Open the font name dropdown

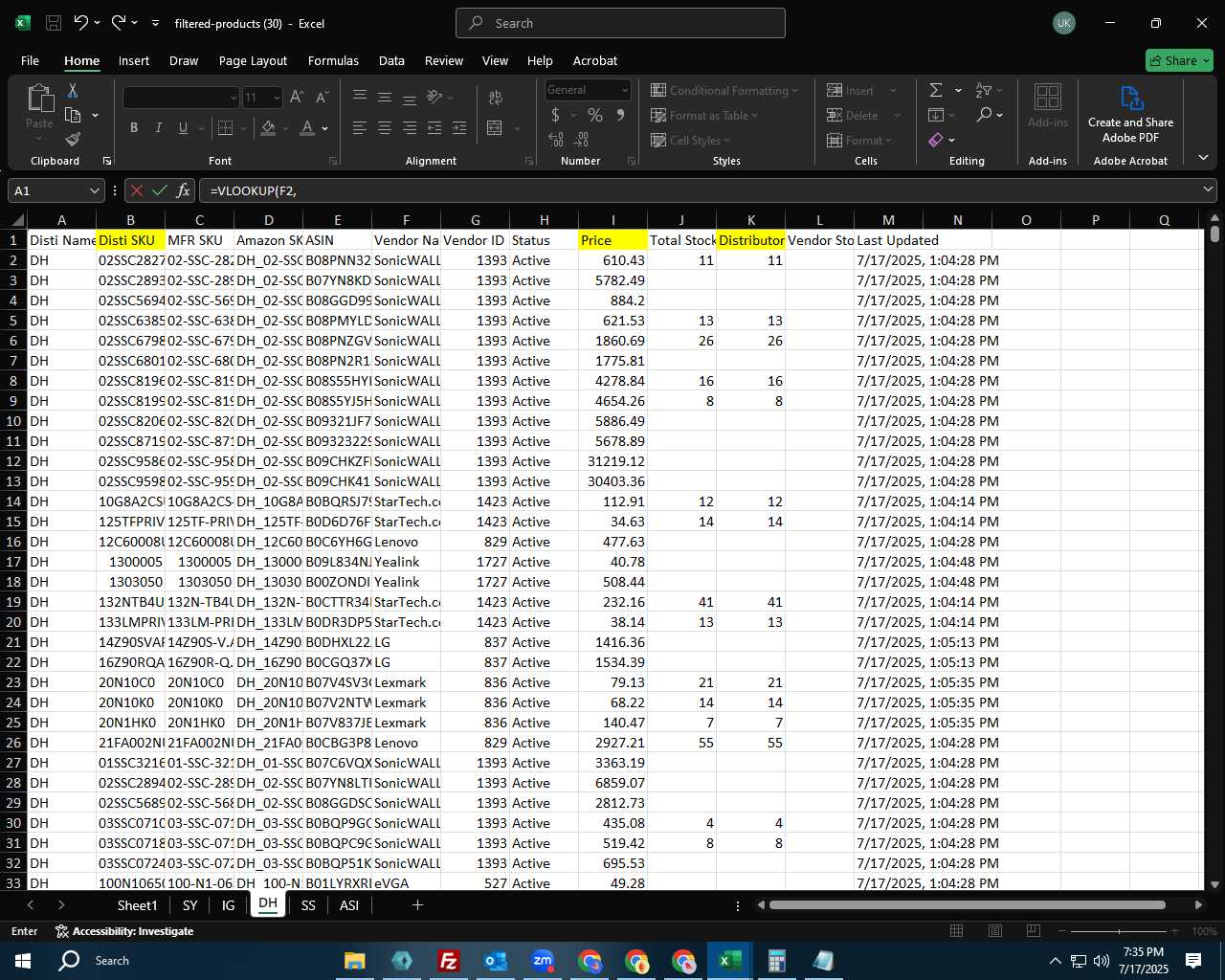click(233, 97)
